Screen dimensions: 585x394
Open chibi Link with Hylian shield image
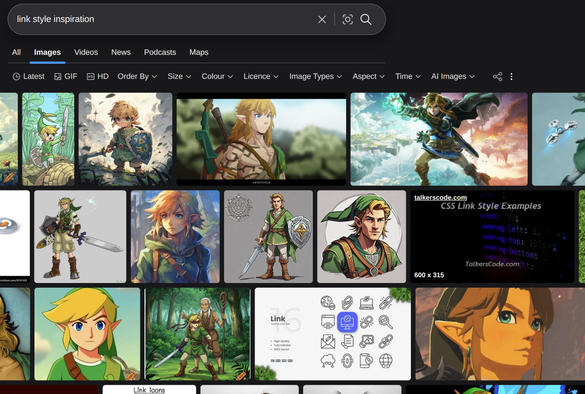click(125, 139)
